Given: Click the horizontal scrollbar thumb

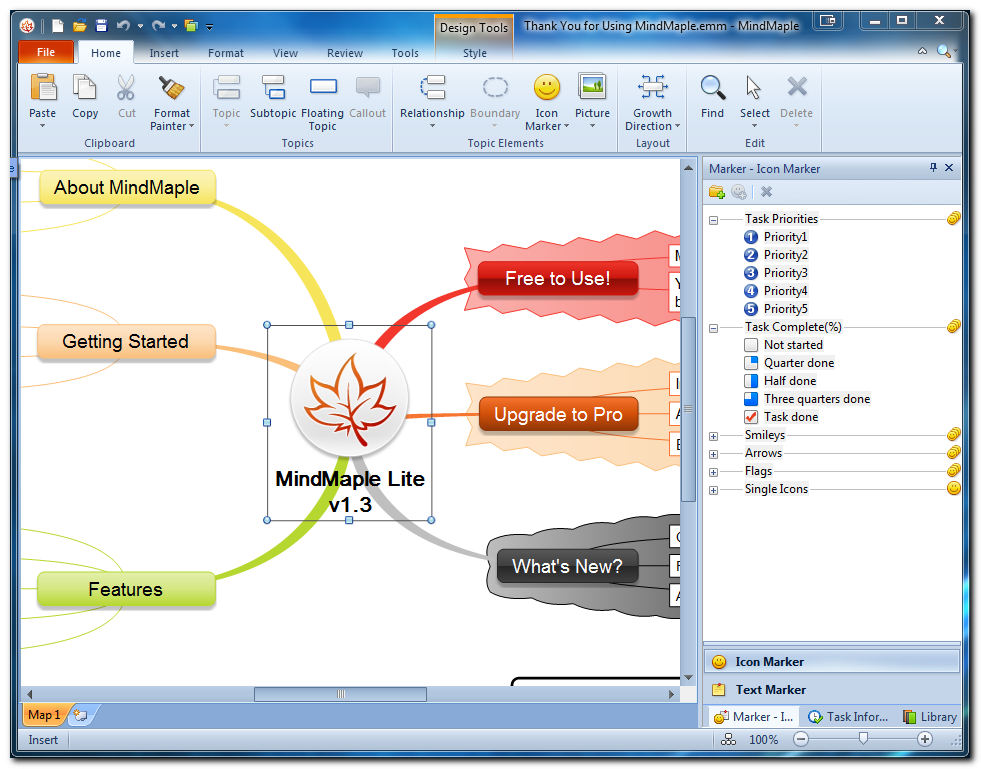Looking at the screenshot, I should tap(340, 694).
